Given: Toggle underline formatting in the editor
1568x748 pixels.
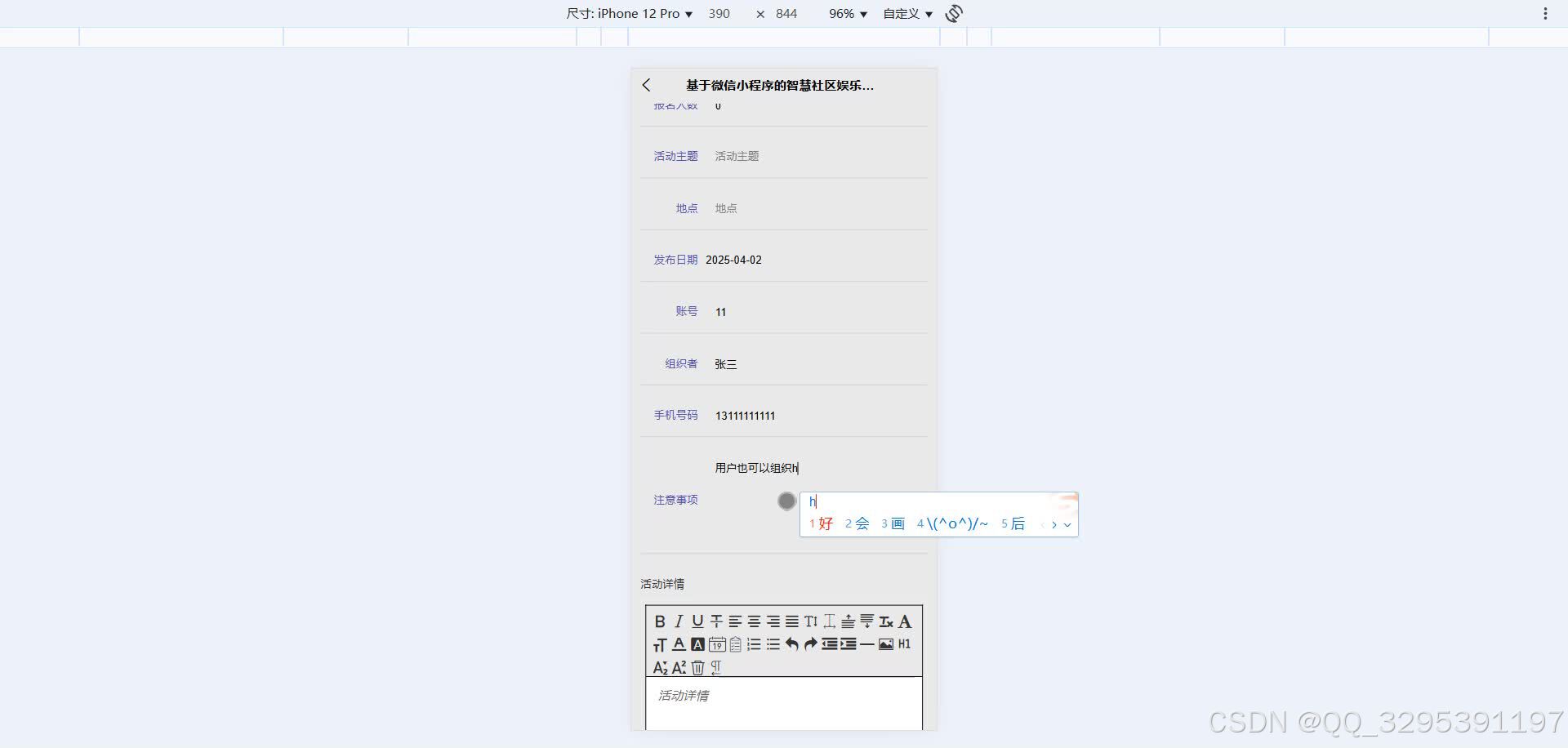Looking at the screenshot, I should [697, 621].
